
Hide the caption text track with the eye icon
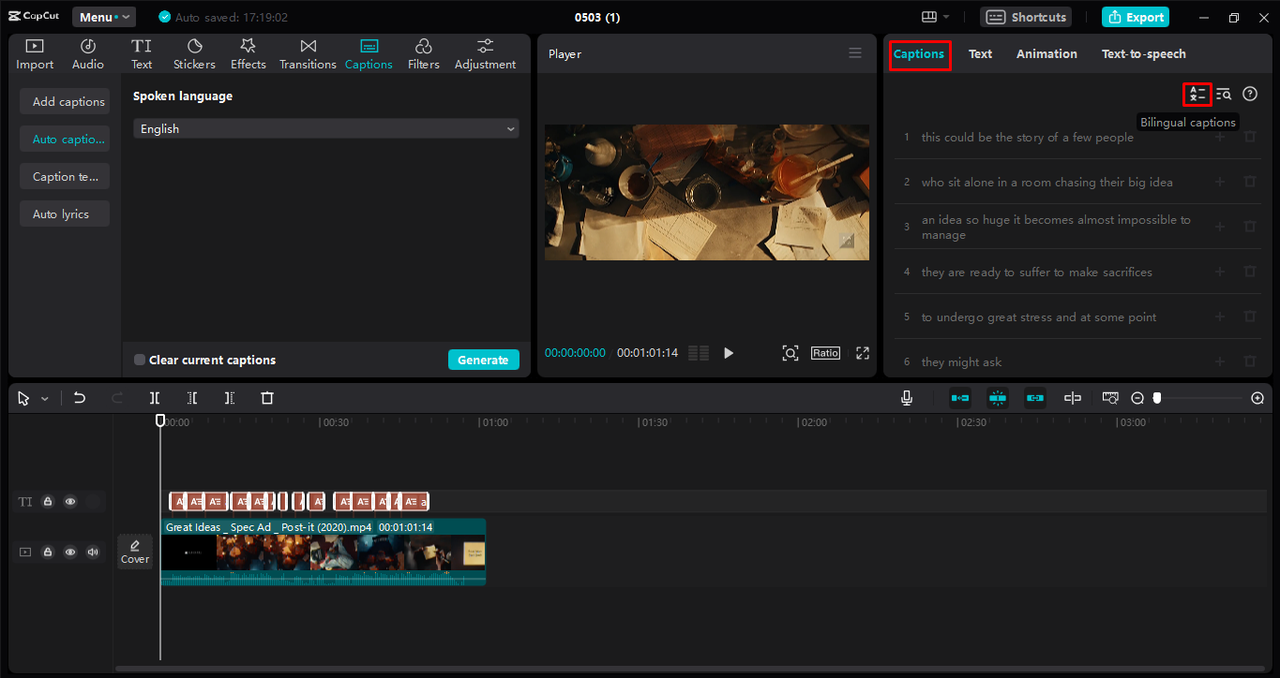click(x=70, y=502)
